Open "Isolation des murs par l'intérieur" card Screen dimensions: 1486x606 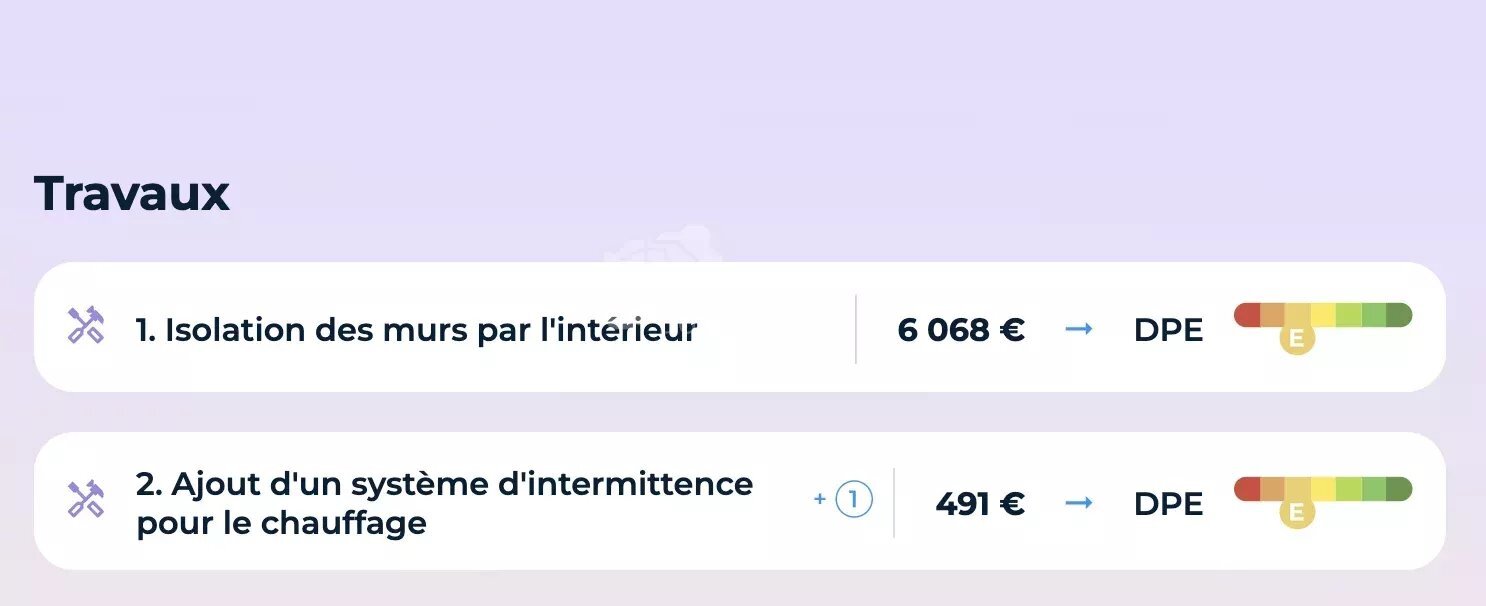point(740,327)
